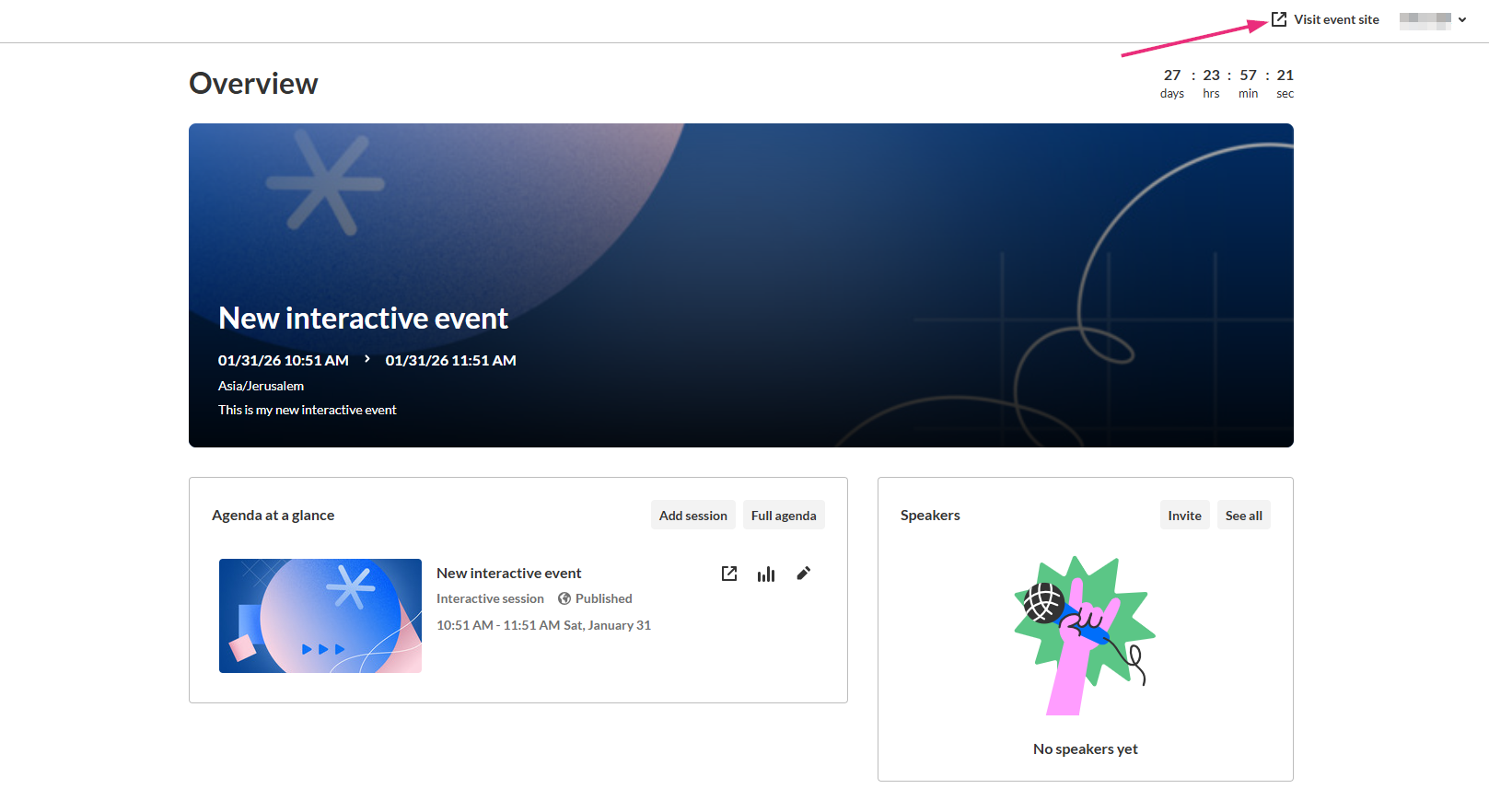Click the blurred account name
This screenshot has height=812, width=1489.
tap(1425, 20)
